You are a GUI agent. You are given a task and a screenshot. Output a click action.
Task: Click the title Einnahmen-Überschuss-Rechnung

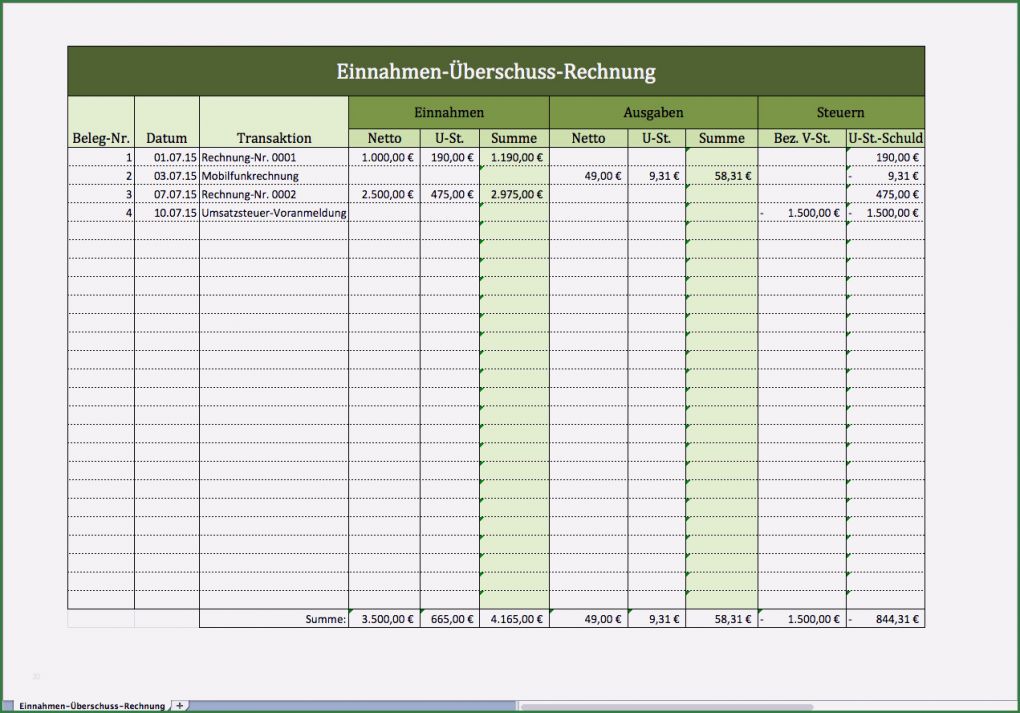pos(497,70)
